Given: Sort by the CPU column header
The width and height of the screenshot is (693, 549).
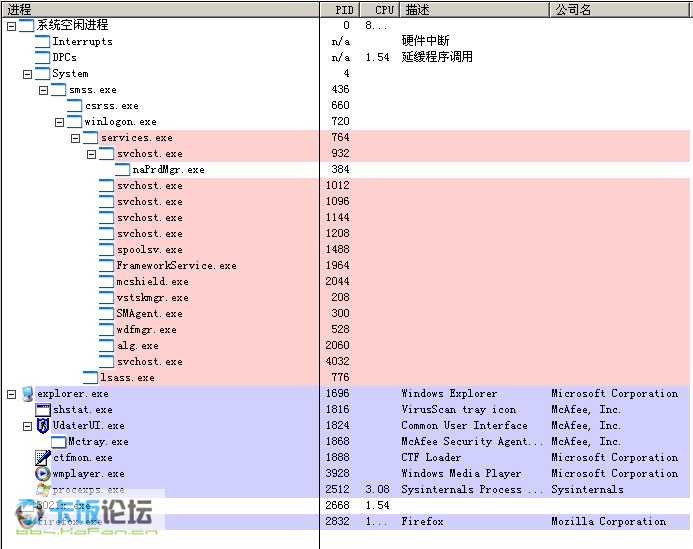Looking at the screenshot, I should [380, 9].
